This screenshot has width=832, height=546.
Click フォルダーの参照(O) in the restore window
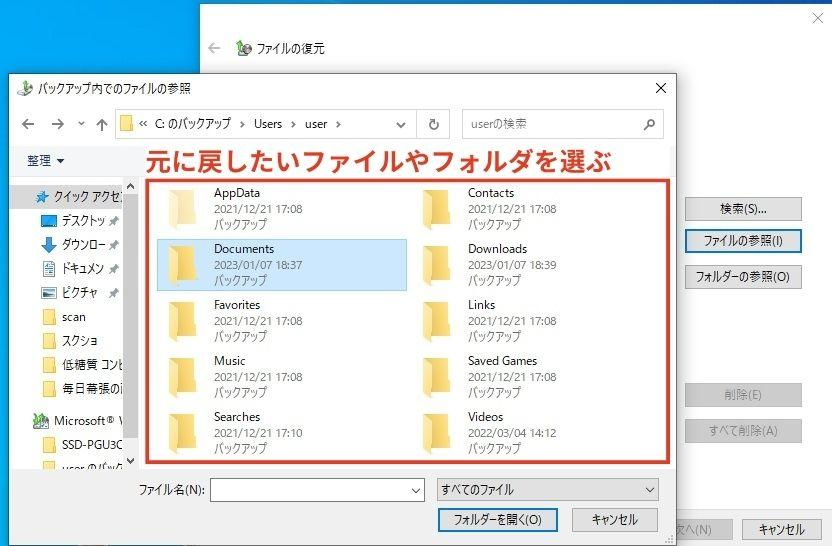[x=743, y=277]
